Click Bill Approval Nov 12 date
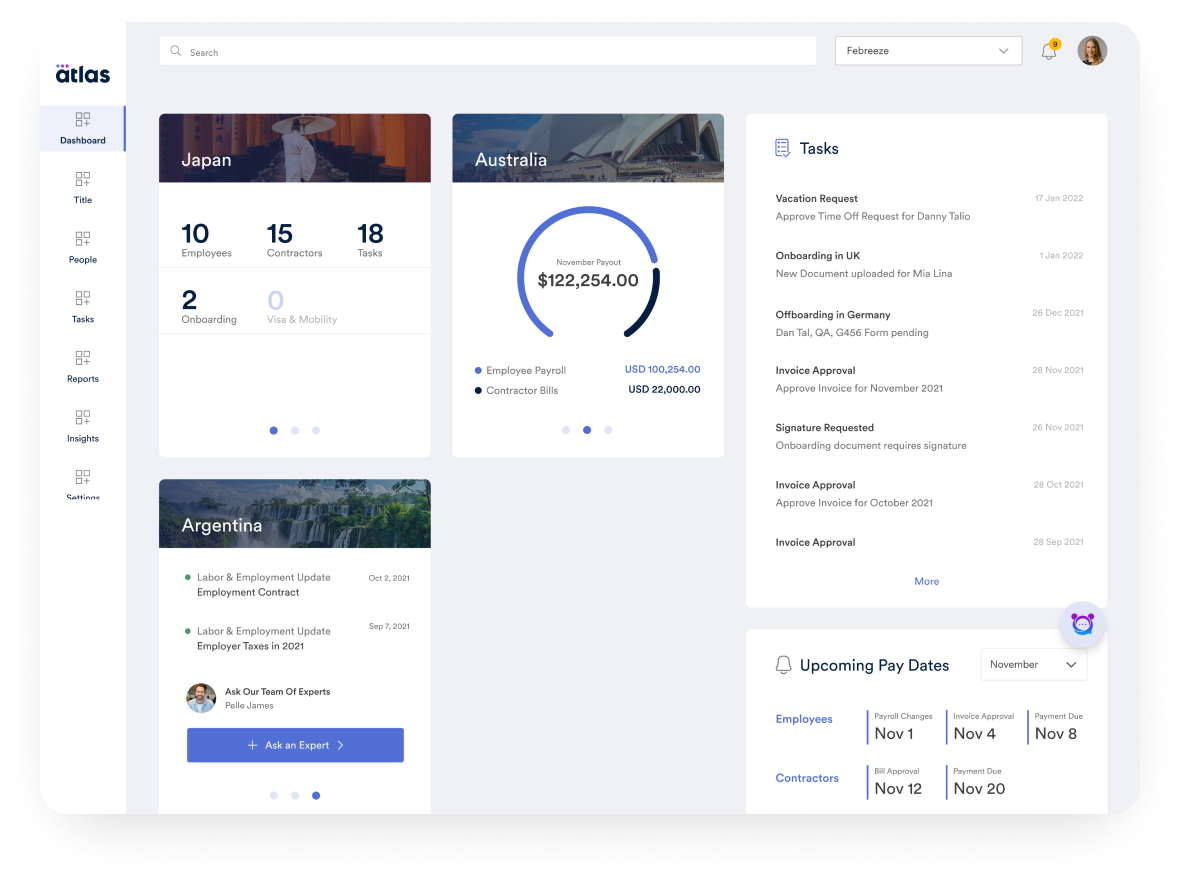 (x=897, y=782)
